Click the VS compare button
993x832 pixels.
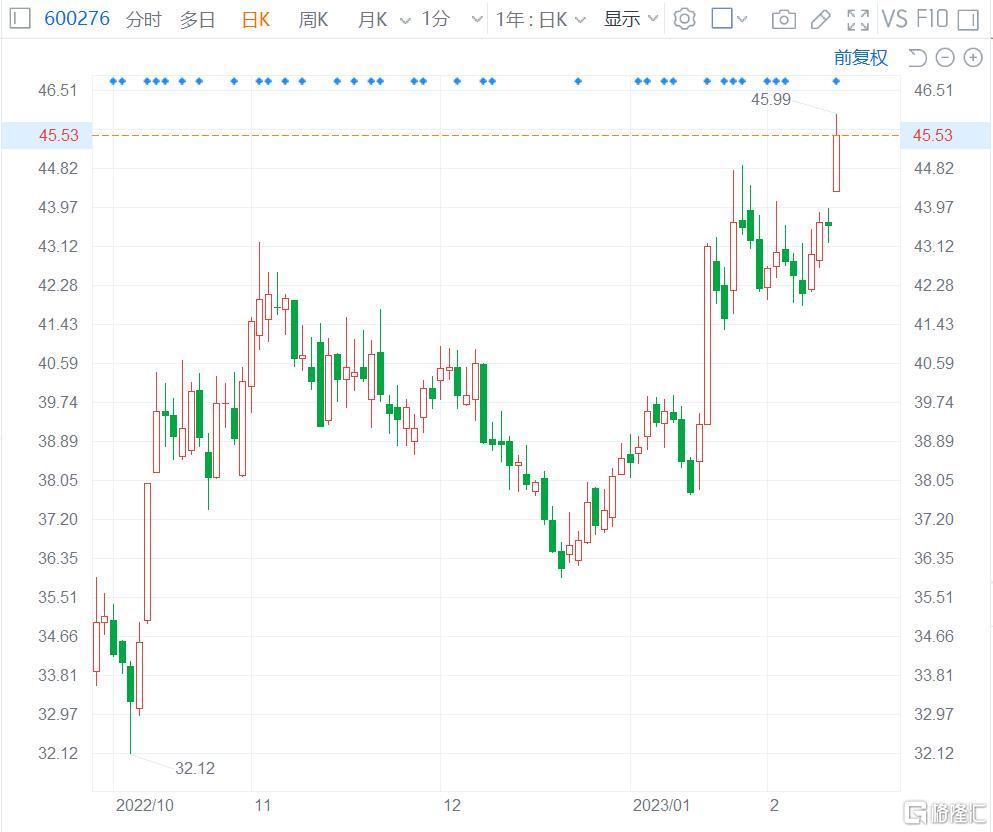[x=894, y=19]
